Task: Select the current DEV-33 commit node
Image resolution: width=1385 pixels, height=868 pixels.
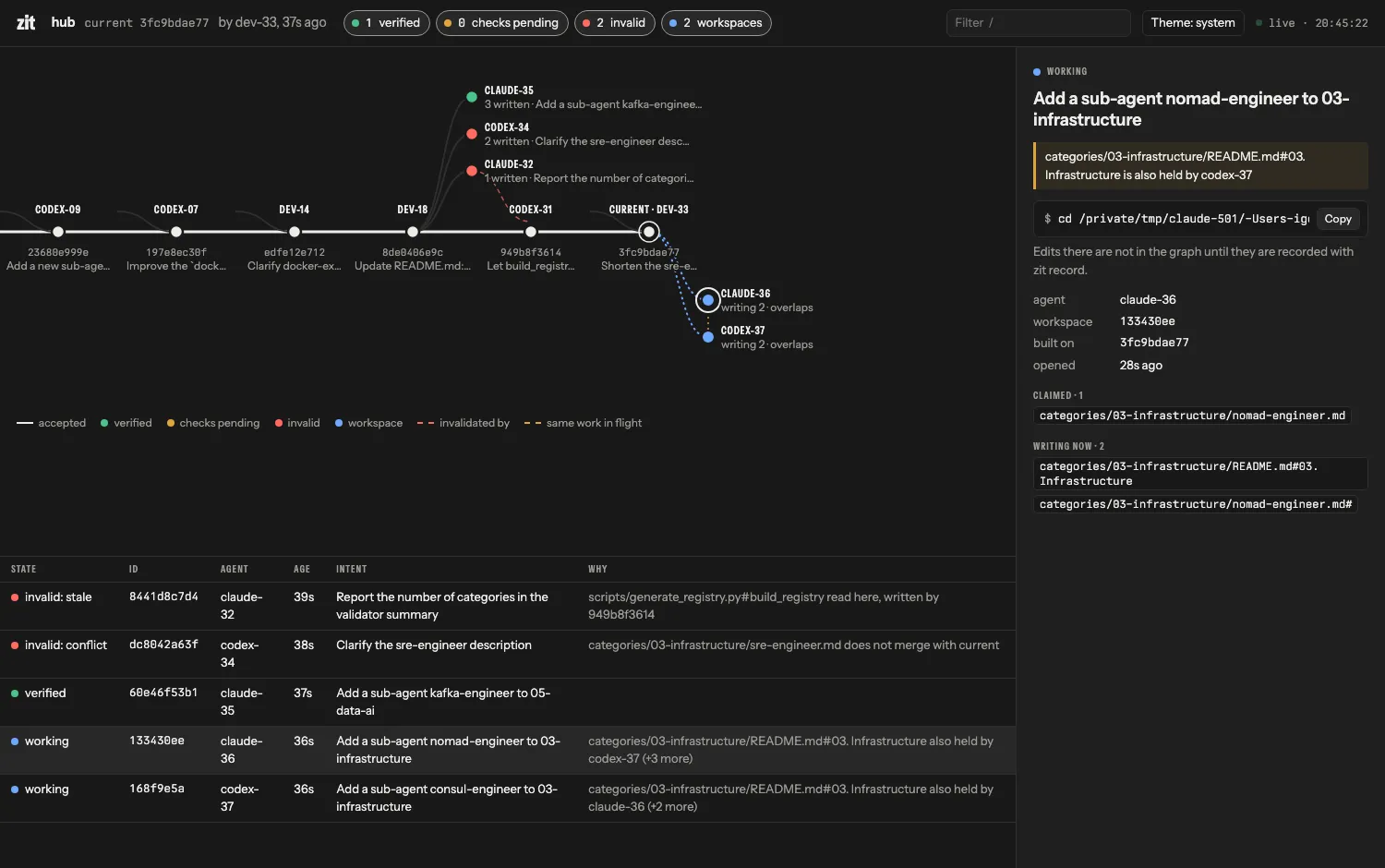Action: [x=649, y=232]
